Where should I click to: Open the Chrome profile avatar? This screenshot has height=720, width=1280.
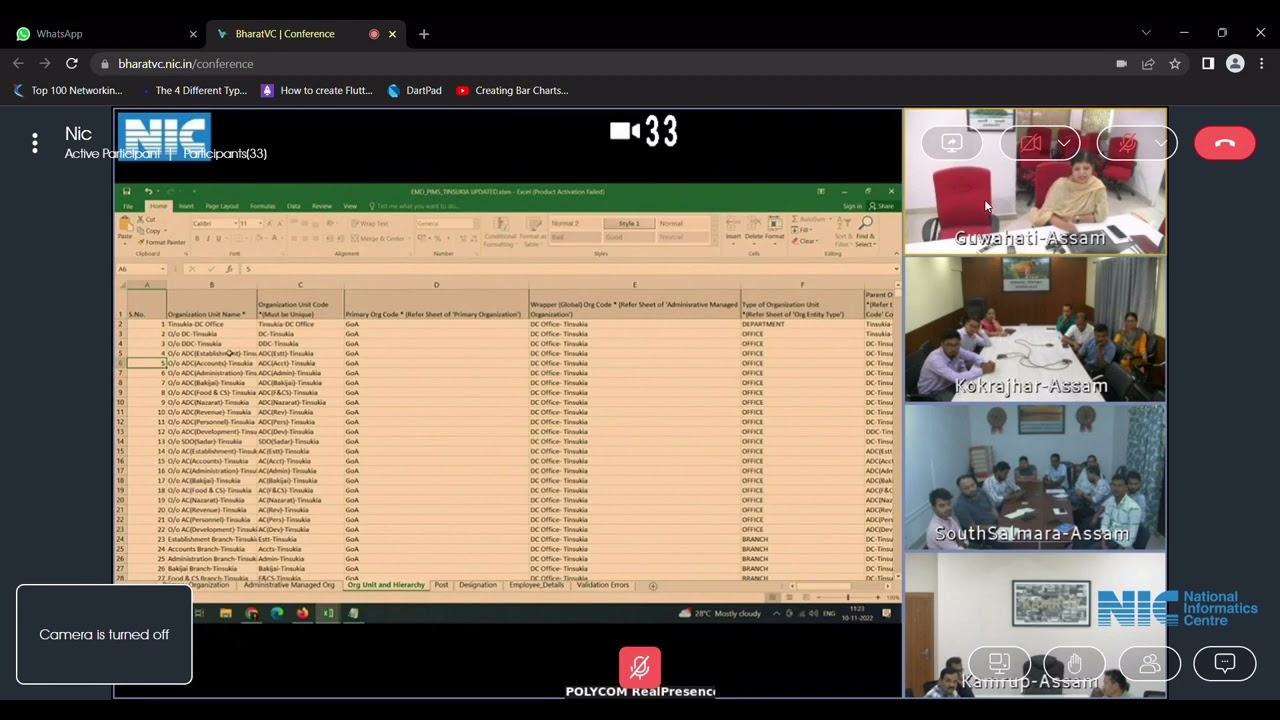point(1235,64)
